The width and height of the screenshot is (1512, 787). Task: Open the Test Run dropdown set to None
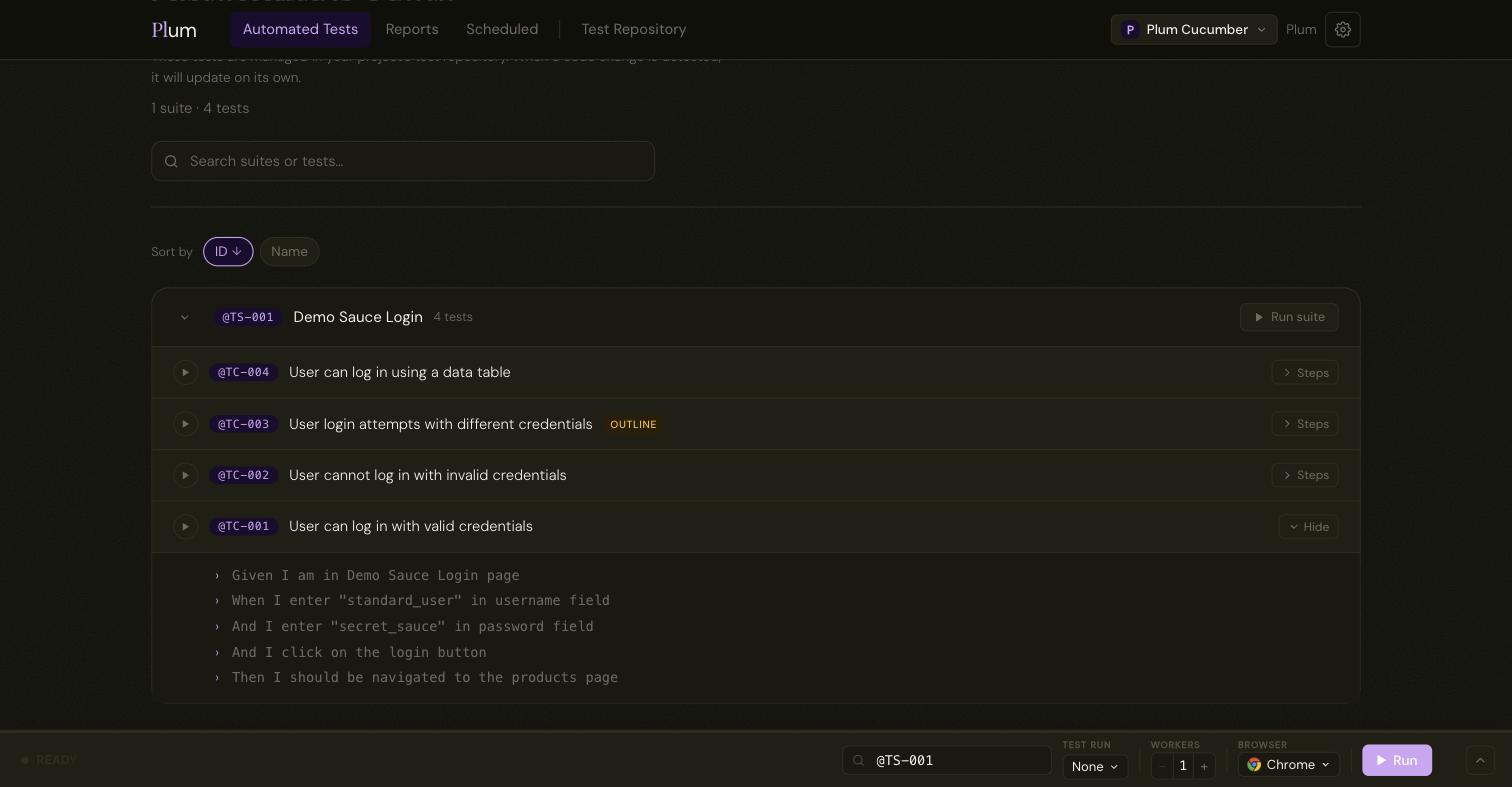coord(1095,766)
